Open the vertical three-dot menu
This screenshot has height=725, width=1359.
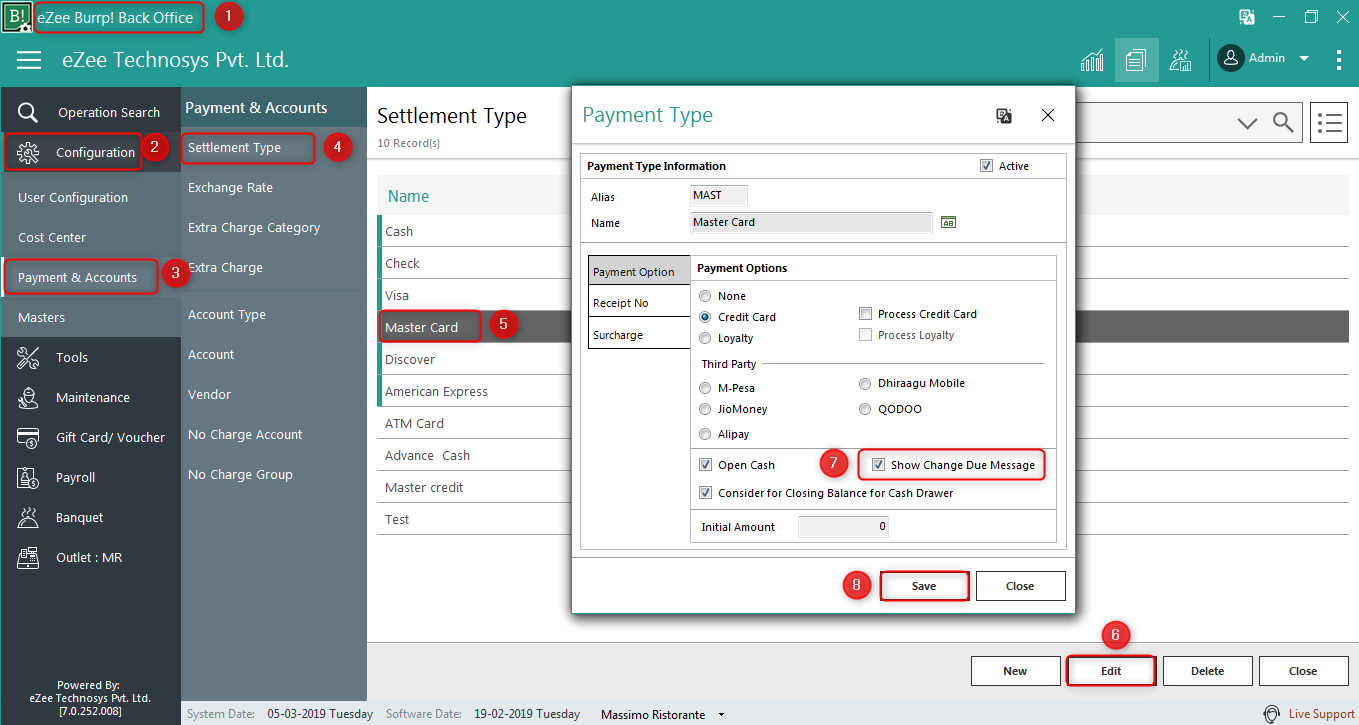1339,60
